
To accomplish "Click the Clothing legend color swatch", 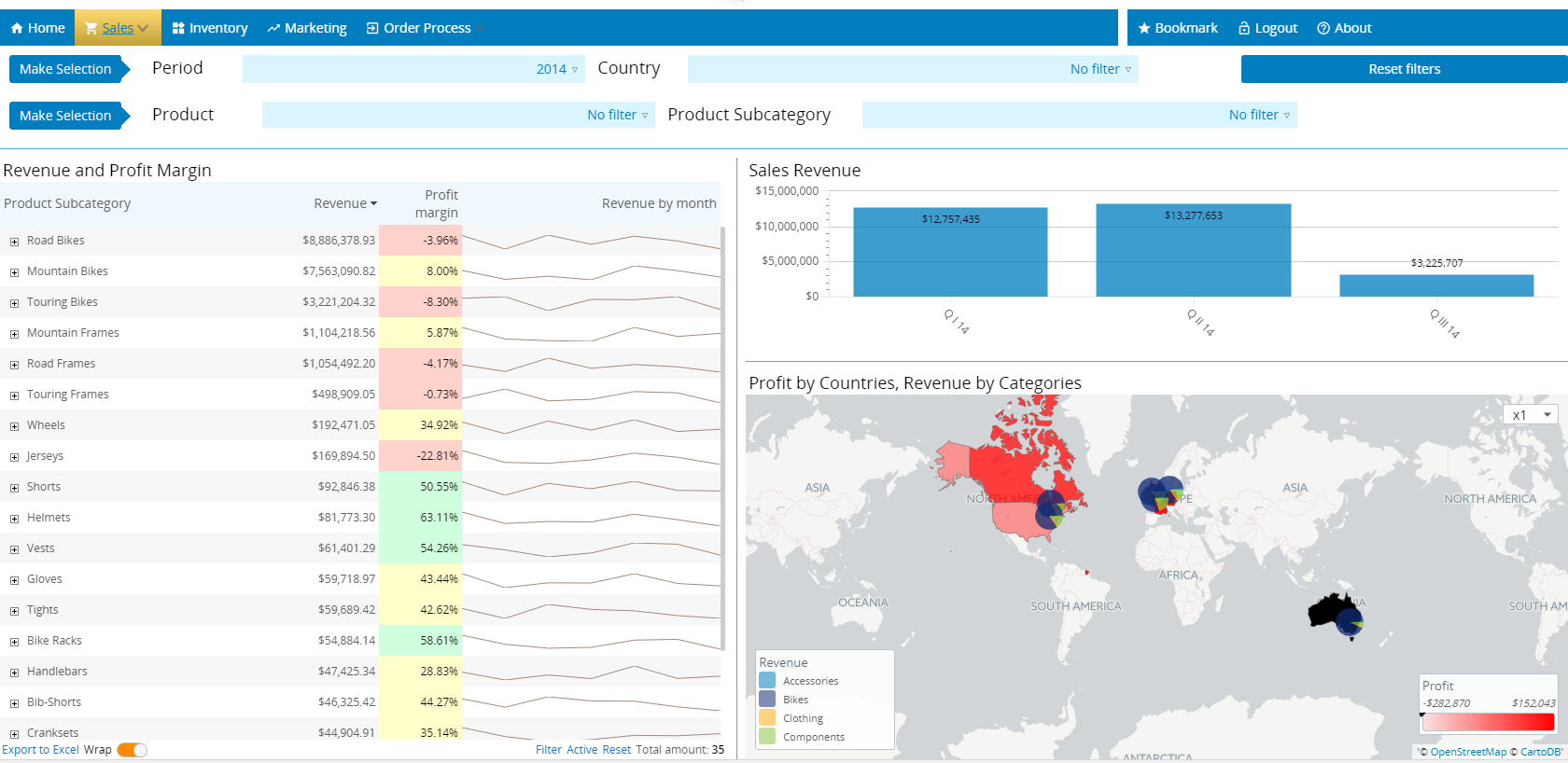I will coord(767,717).
